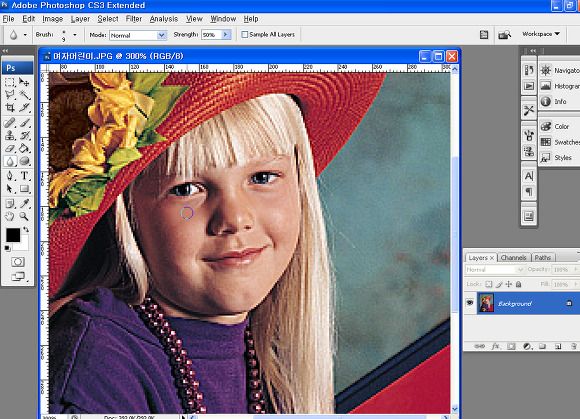
Task: Open the Swatches panel
Action: click(559, 142)
